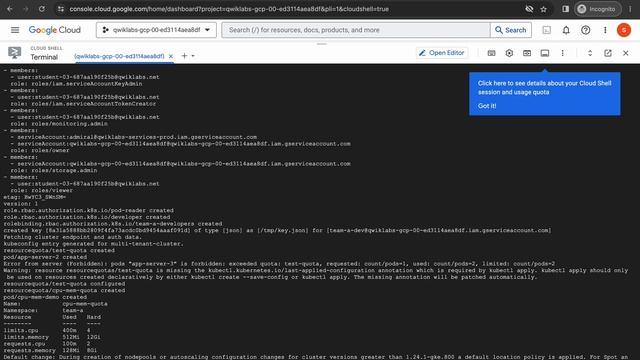Screen dimensions: 640x360
Task: Click the Cloud Shell terminal logo icon
Action: point(15,53)
